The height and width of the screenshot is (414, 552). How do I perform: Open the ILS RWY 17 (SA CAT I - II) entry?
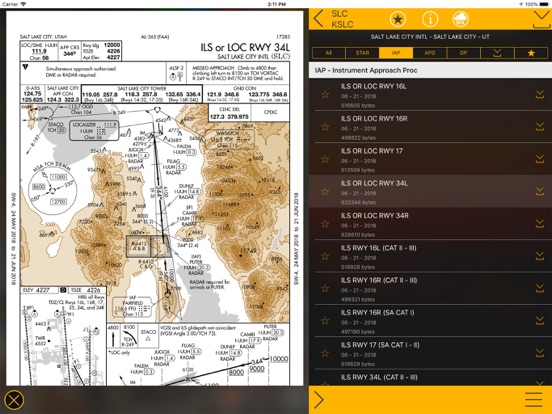[x=431, y=353]
